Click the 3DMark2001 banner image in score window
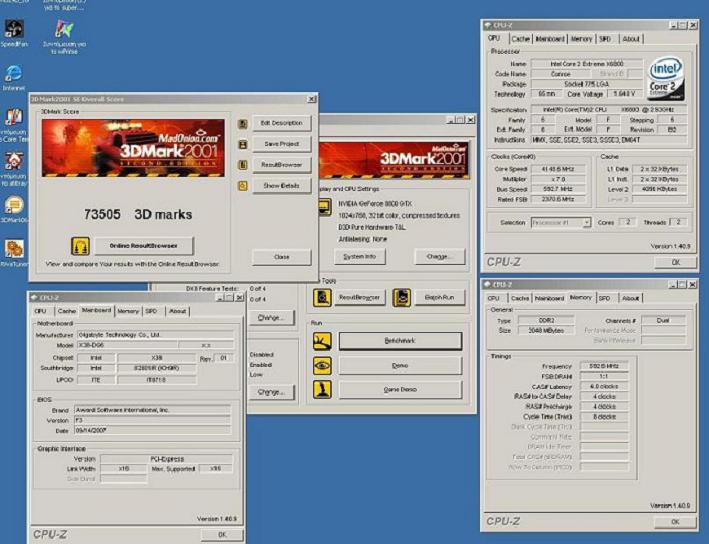 tap(133, 148)
